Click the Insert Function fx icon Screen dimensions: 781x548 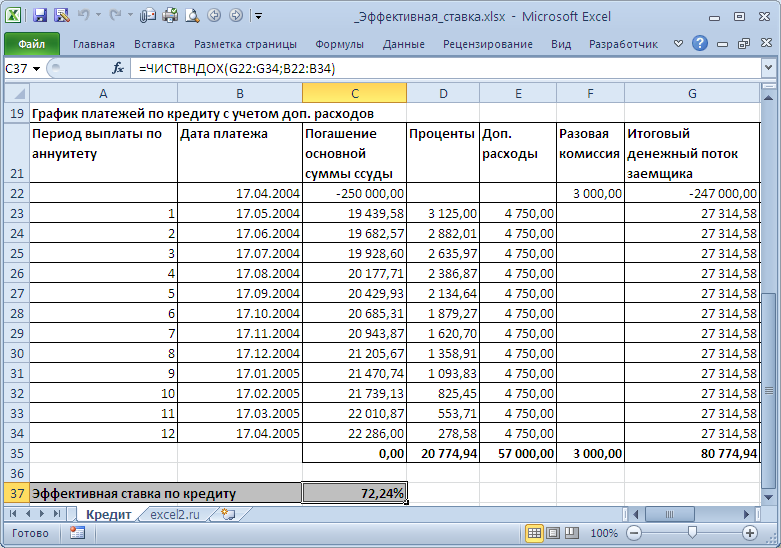click(117, 68)
